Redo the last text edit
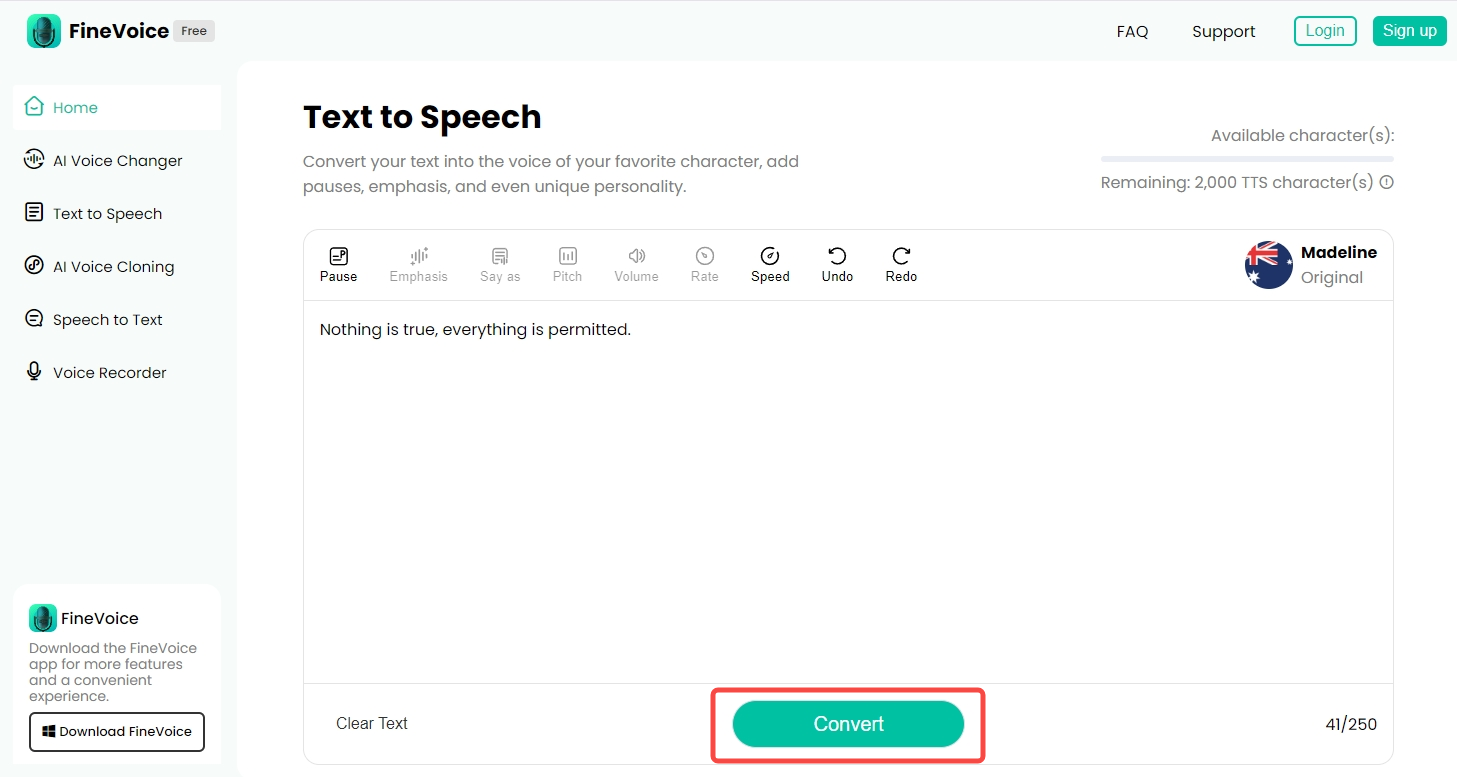 (x=900, y=263)
